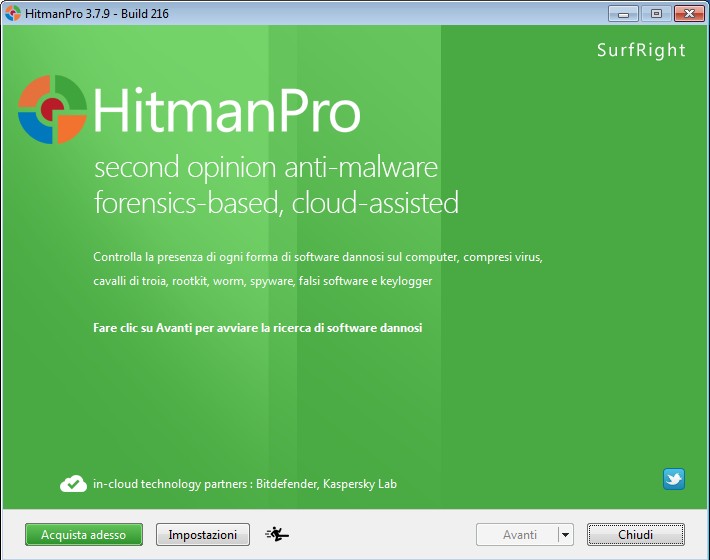The image size is (710, 560).
Task: Minimize the HitmanPro window
Action: pyautogui.click(x=624, y=14)
